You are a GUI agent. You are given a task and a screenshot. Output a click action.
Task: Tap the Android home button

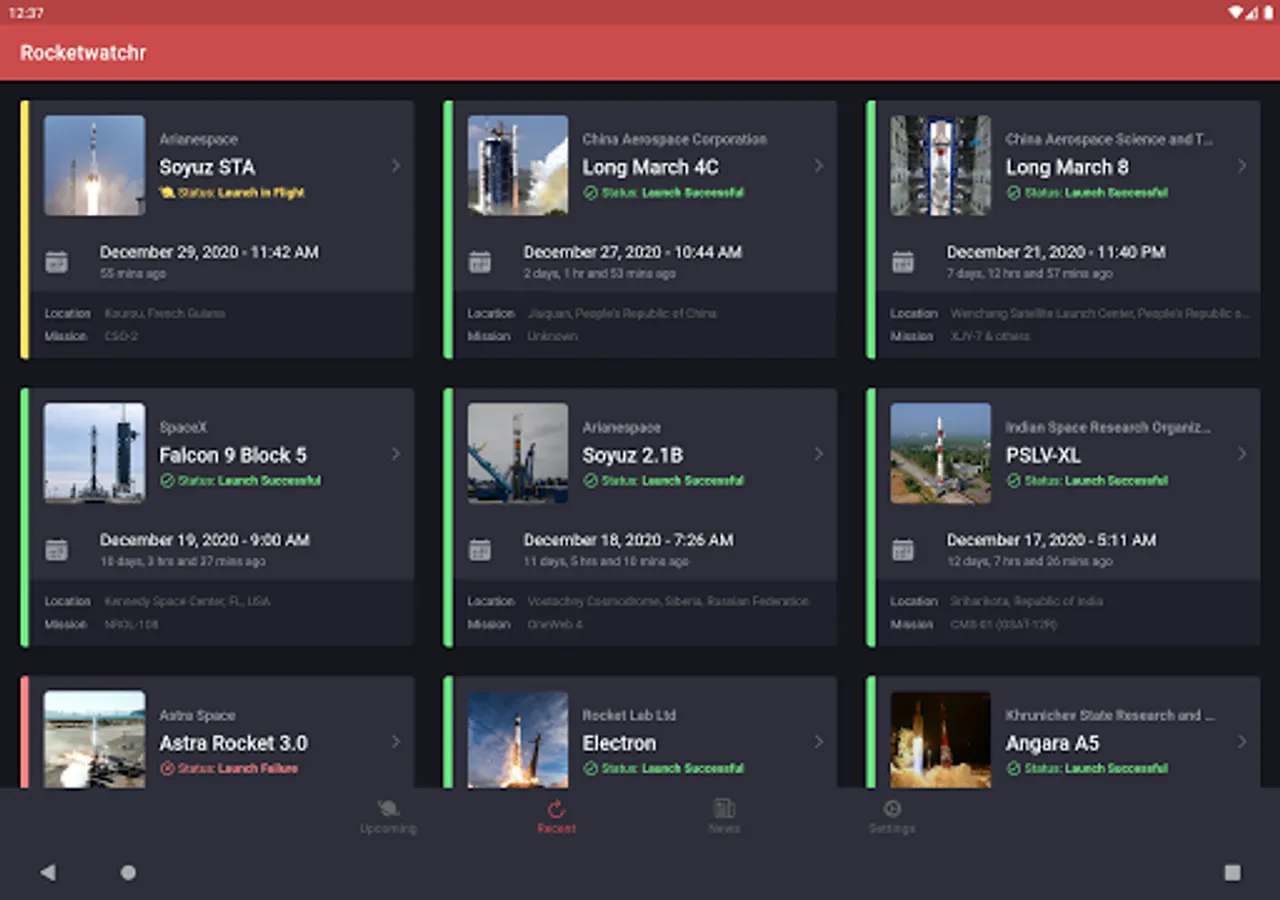(128, 872)
